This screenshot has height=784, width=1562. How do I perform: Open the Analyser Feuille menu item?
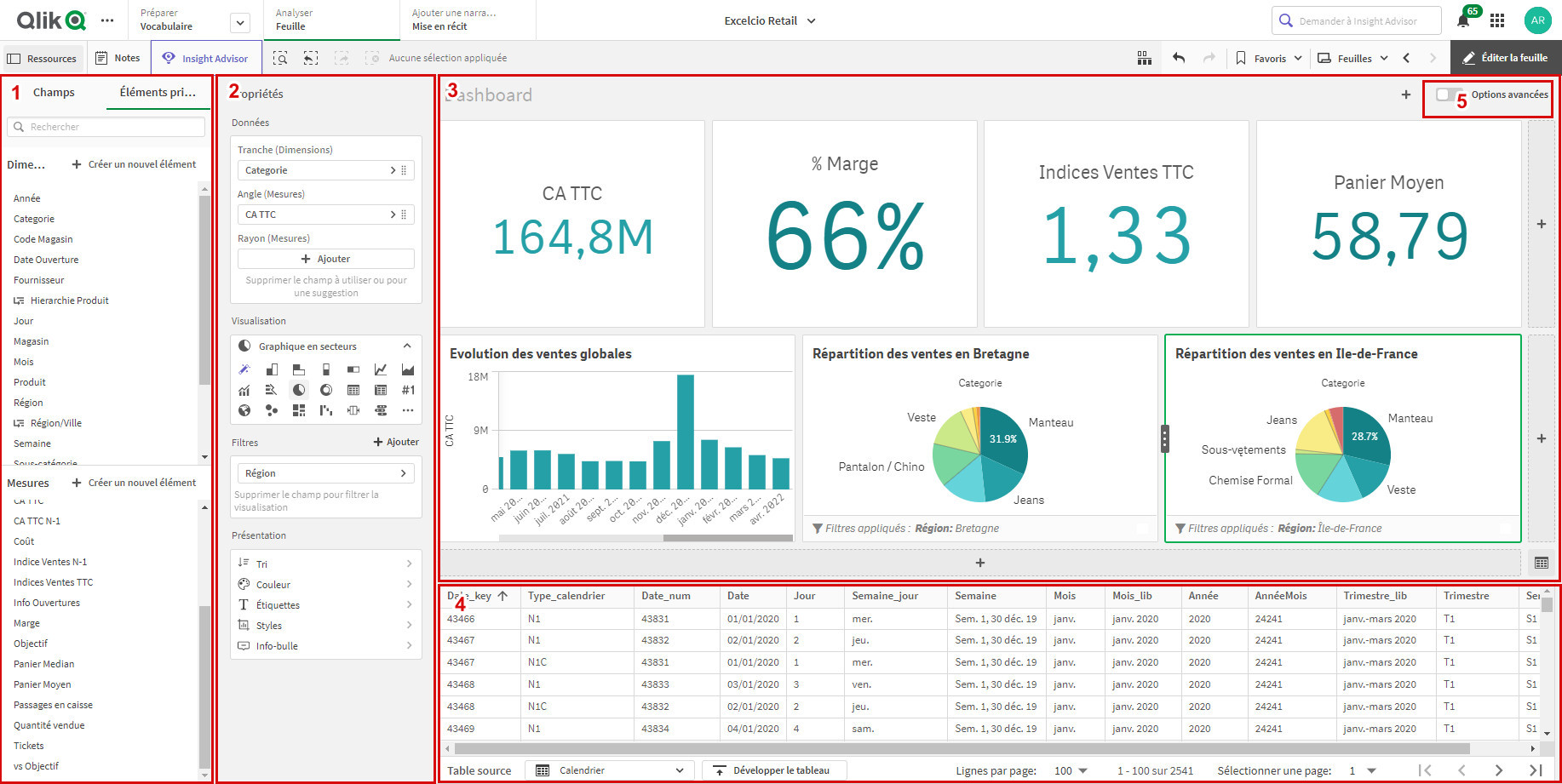click(293, 20)
